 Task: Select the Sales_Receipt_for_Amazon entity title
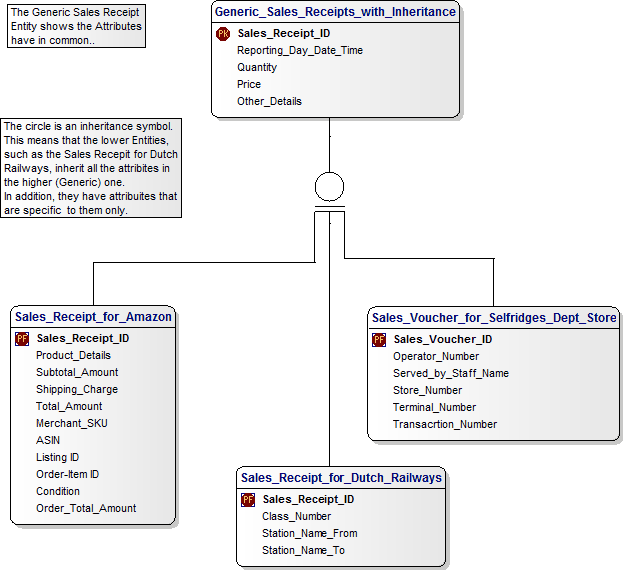pos(93,317)
